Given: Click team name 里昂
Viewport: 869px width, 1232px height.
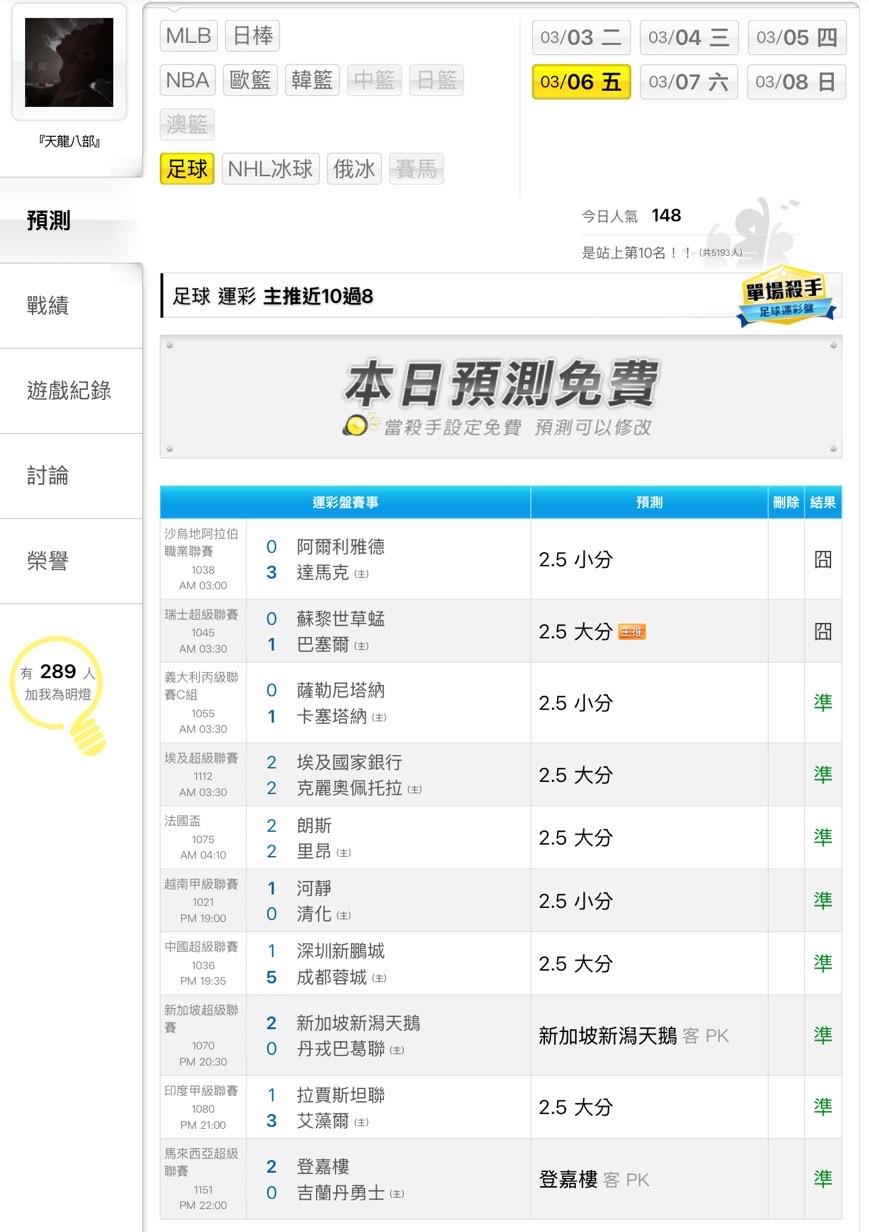Looking at the screenshot, I should (x=314, y=852).
